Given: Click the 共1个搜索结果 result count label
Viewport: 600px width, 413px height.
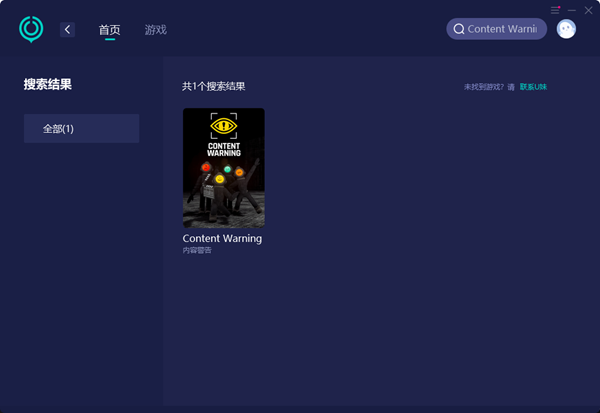Looking at the screenshot, I should (213, 87).
